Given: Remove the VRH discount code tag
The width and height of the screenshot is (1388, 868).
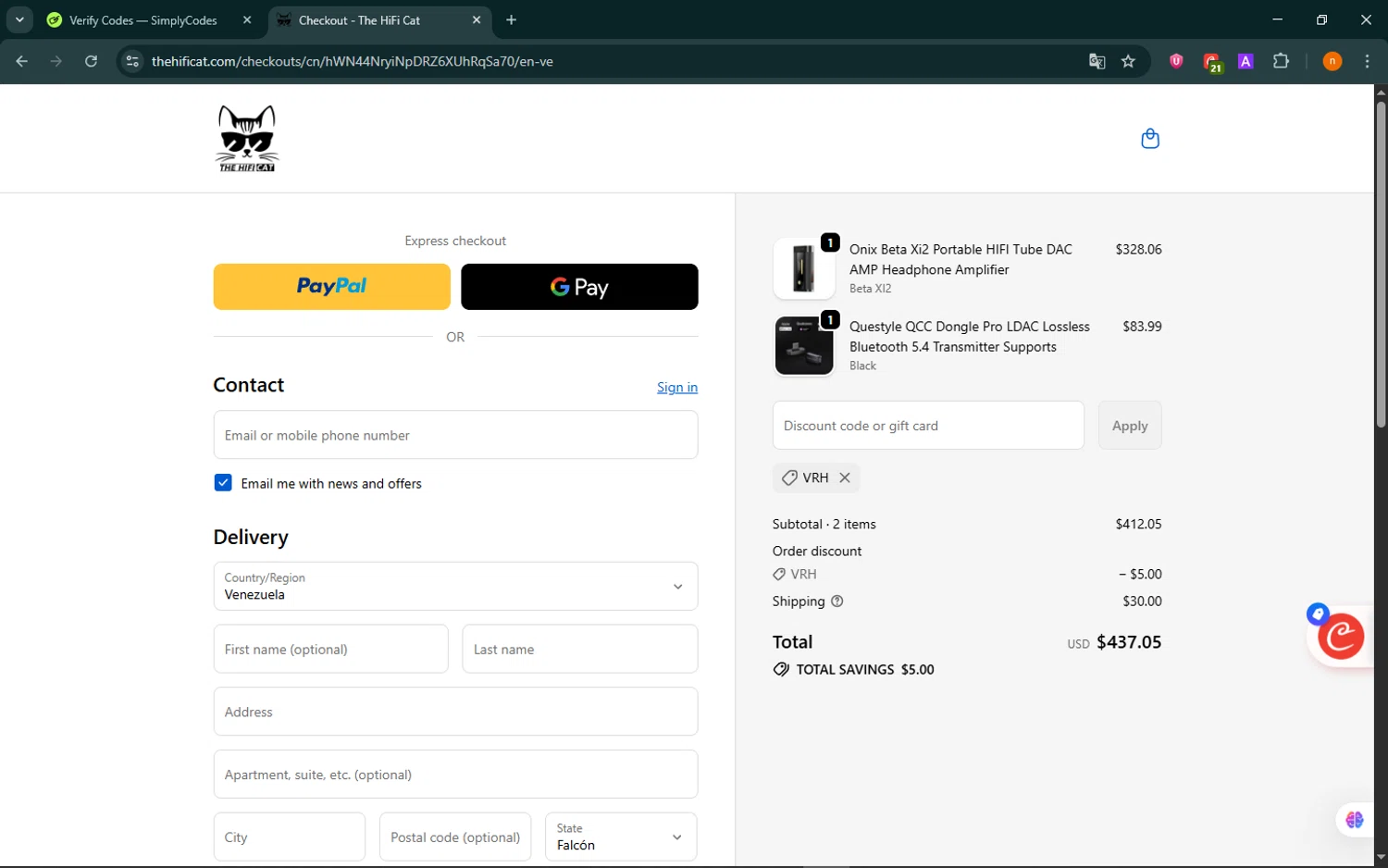Looking at the screenshot, I should coord(845,477).
